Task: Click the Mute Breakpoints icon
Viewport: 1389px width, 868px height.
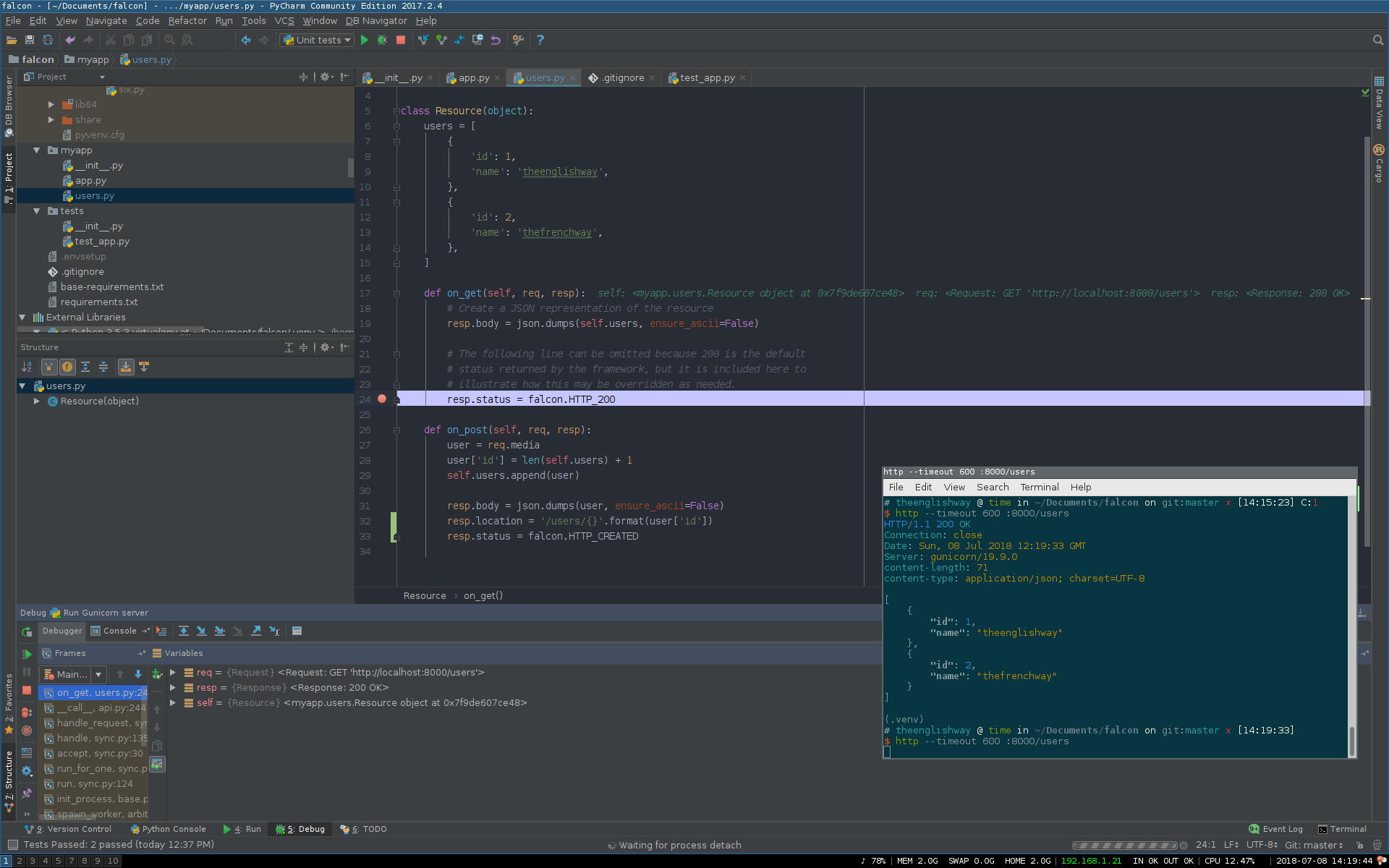Action: pos(27,731)
